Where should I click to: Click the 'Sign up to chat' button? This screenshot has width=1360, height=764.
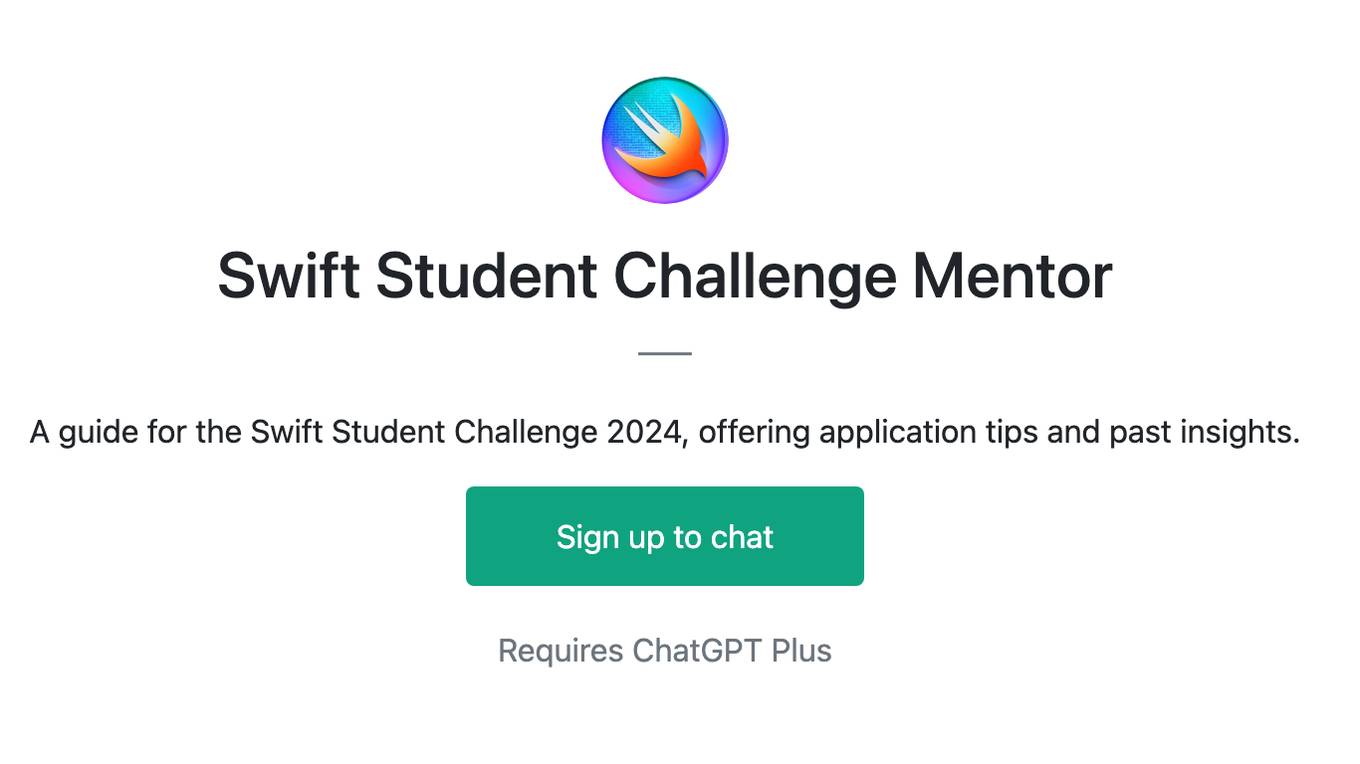(665, 536)
